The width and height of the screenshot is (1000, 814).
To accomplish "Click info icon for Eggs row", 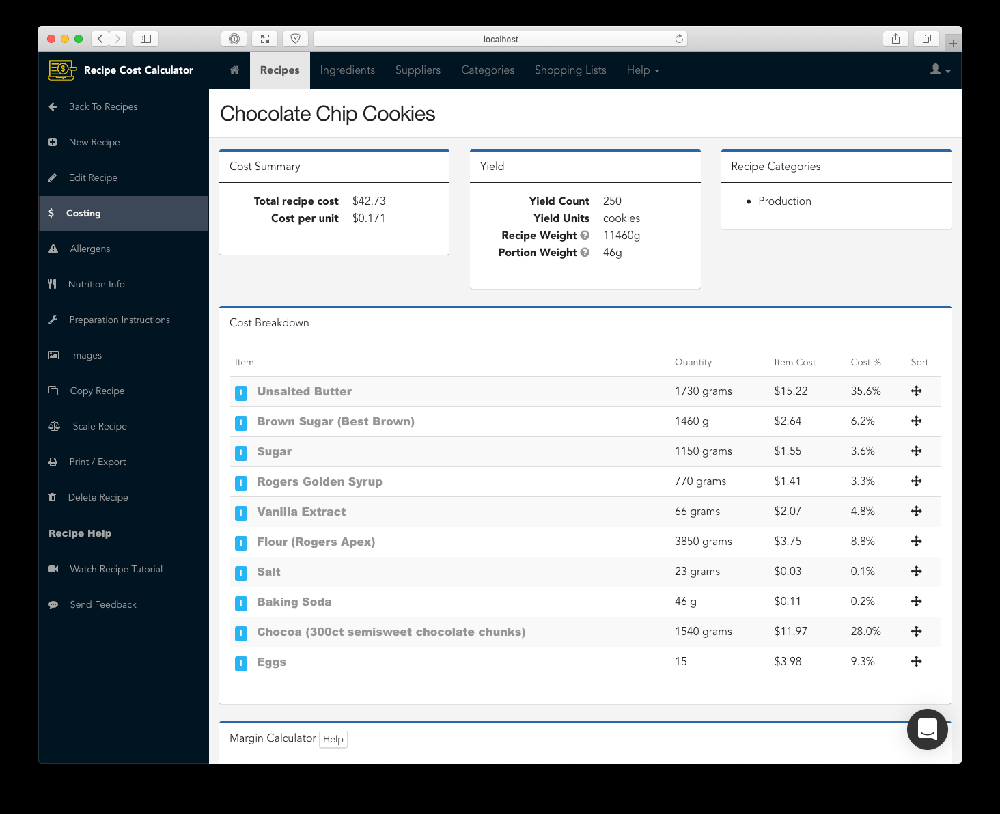I will click(241, 663).
